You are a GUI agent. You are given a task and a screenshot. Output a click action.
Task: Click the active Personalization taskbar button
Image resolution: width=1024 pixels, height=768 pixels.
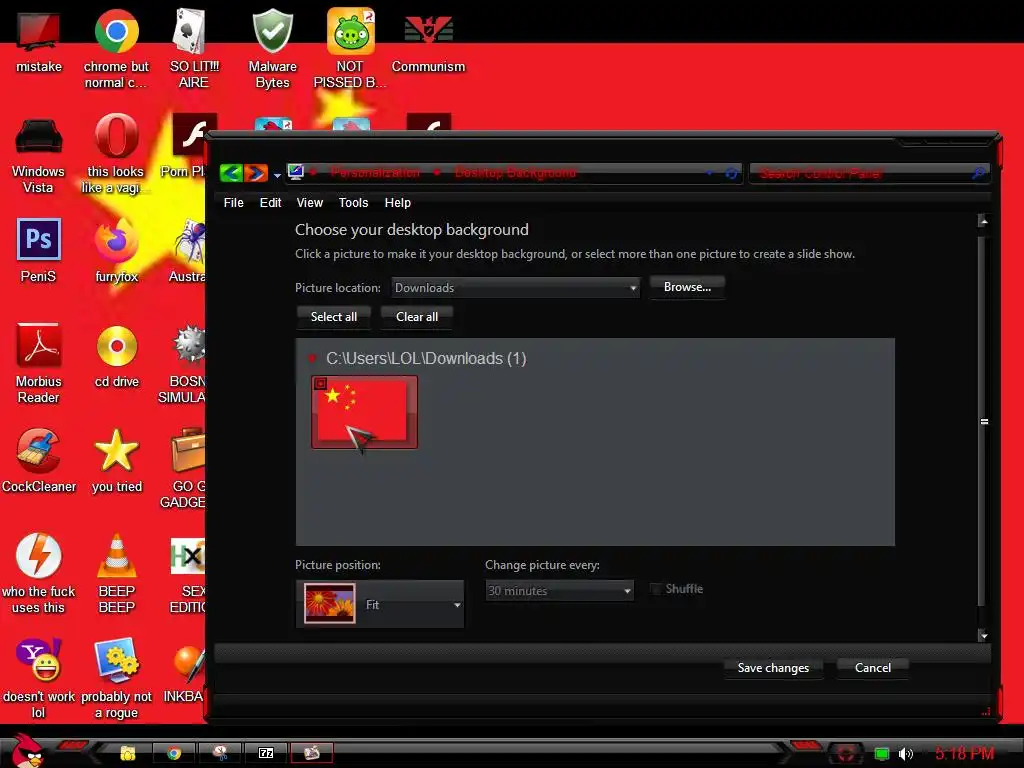(x=312, y=753)
